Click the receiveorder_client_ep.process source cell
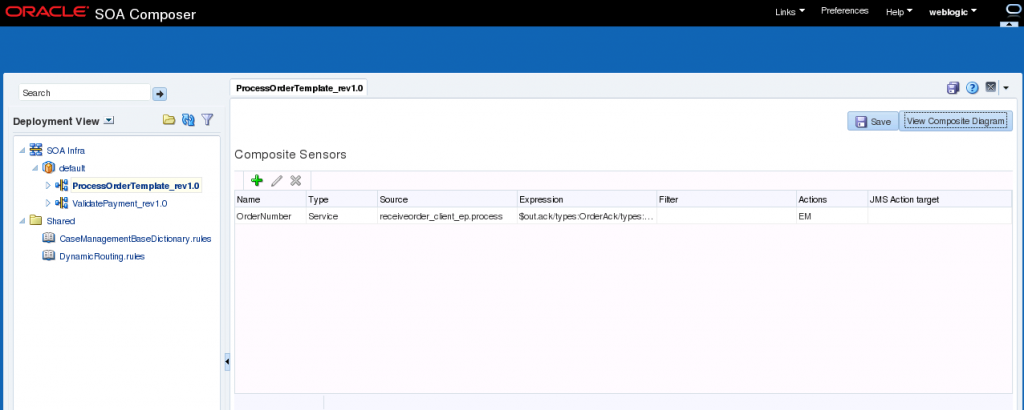This screenshot has width=1024, height=410. click(x=447, y=216)
